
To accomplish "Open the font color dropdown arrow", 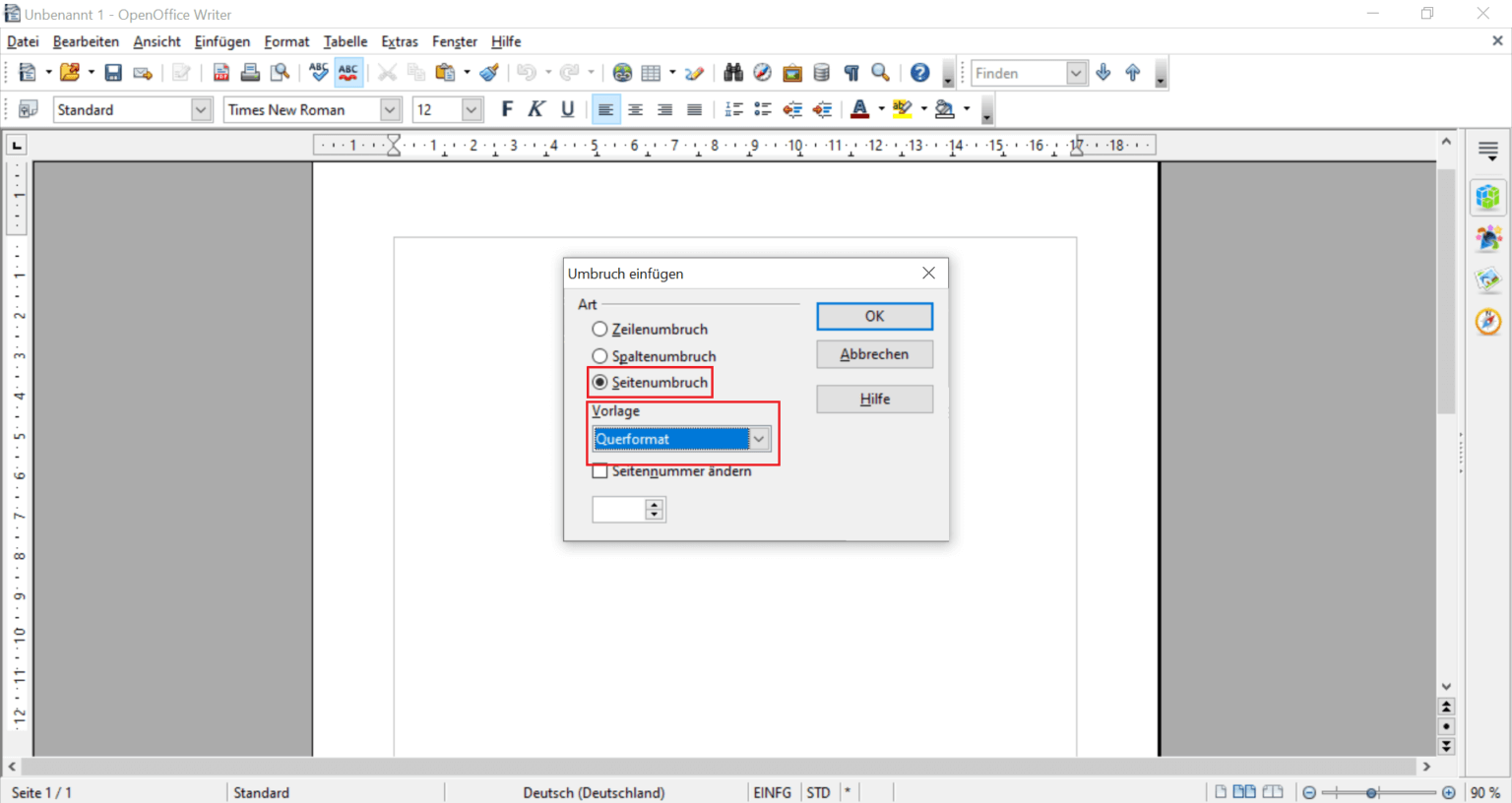I will 881,109.
